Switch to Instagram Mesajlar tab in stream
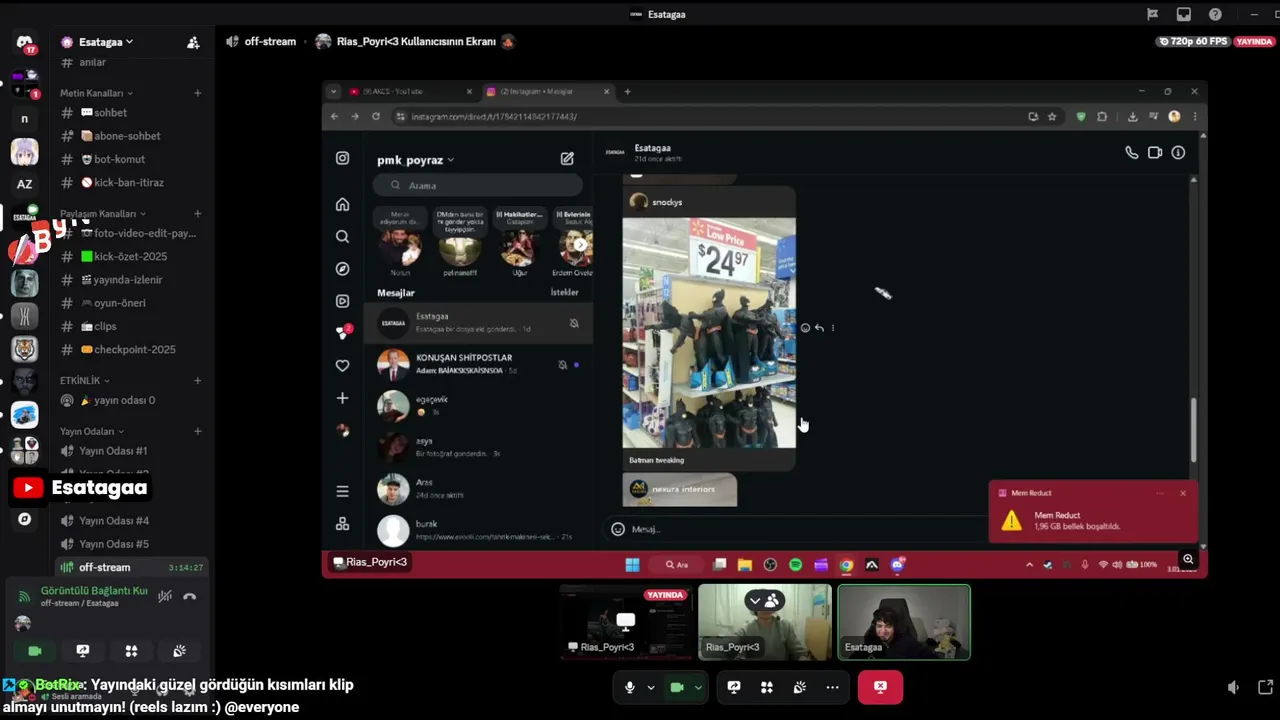Viewport: 1280px width, 720px height. pyautogui.click(x=548, y=92)
